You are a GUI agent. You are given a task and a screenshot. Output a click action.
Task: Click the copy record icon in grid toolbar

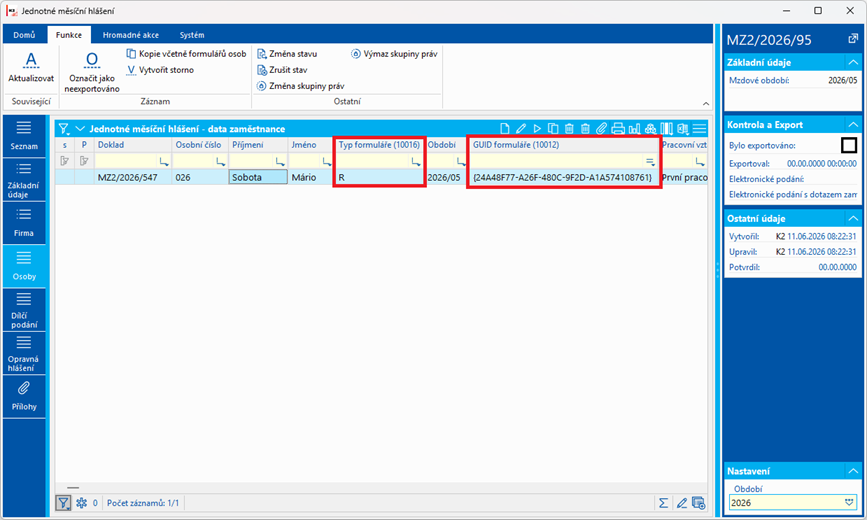(553, 129)
